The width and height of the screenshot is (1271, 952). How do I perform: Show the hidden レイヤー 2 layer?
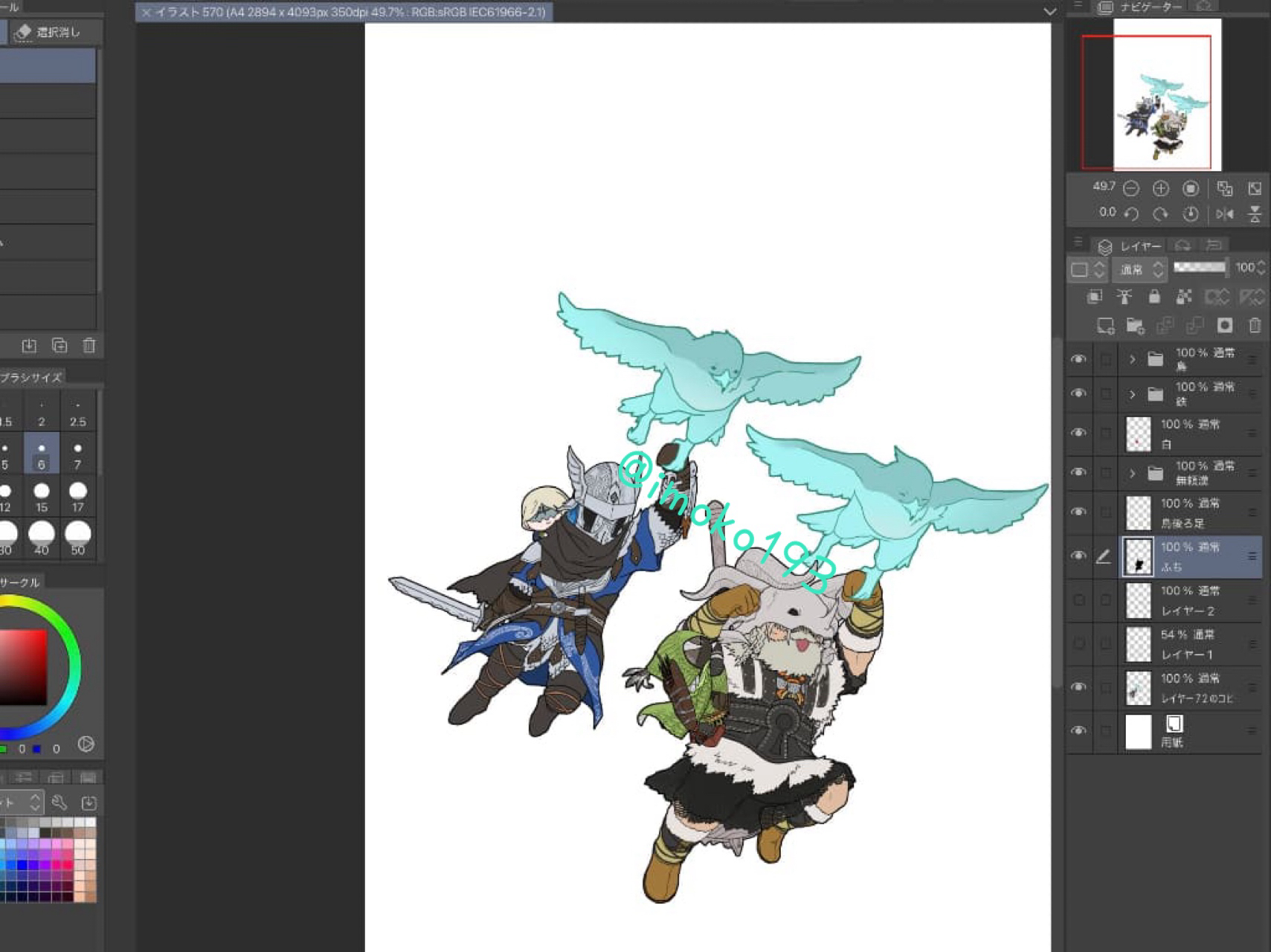coord(1078,600)
